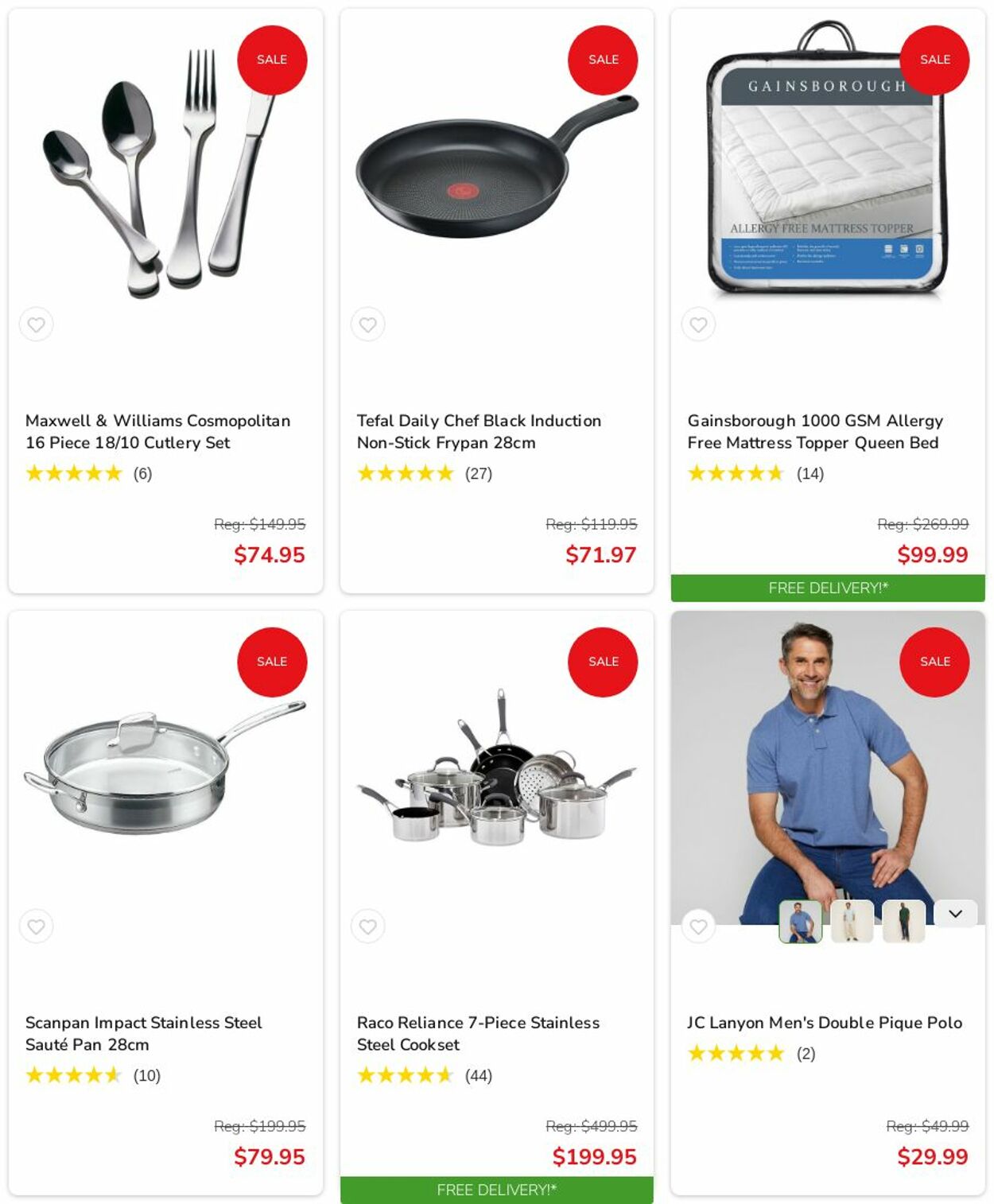Screen dimensions: 994x1204
Task: Open Scanpan Impact Sauté Pan title
Action: point(143,1034)
